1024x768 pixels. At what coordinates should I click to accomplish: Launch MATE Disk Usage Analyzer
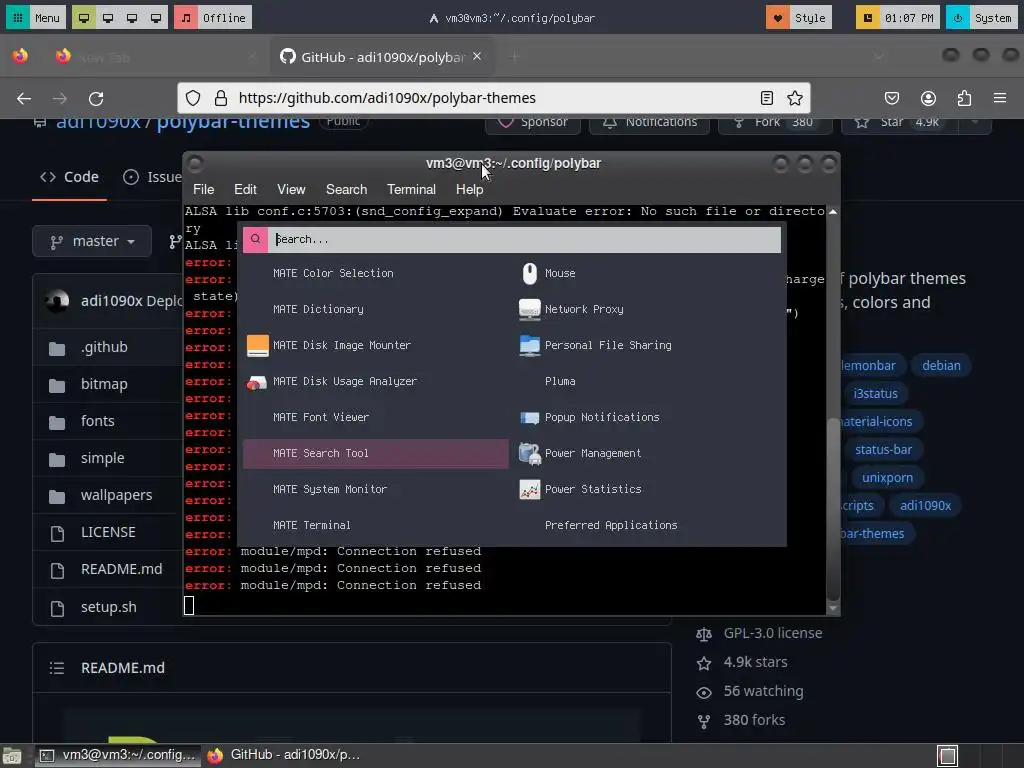[x=376, y=381]
